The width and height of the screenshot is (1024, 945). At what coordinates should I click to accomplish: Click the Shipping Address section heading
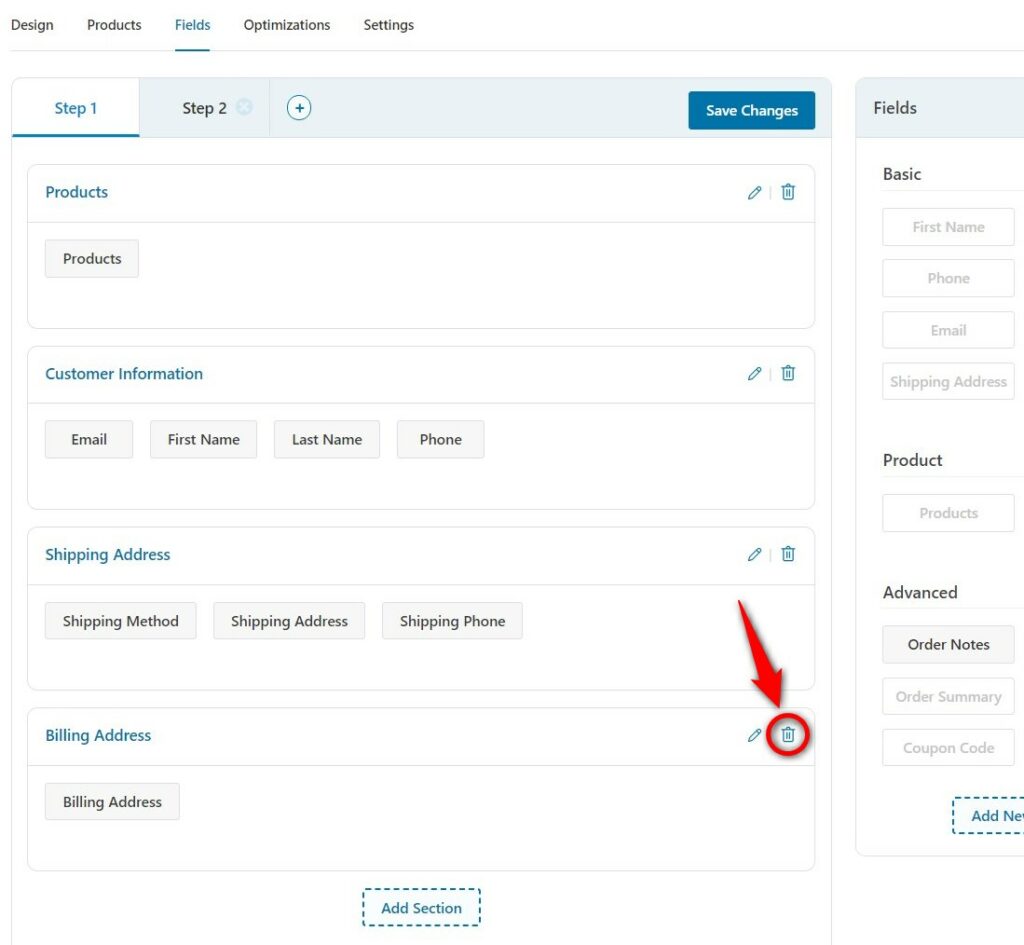point(108,554)
